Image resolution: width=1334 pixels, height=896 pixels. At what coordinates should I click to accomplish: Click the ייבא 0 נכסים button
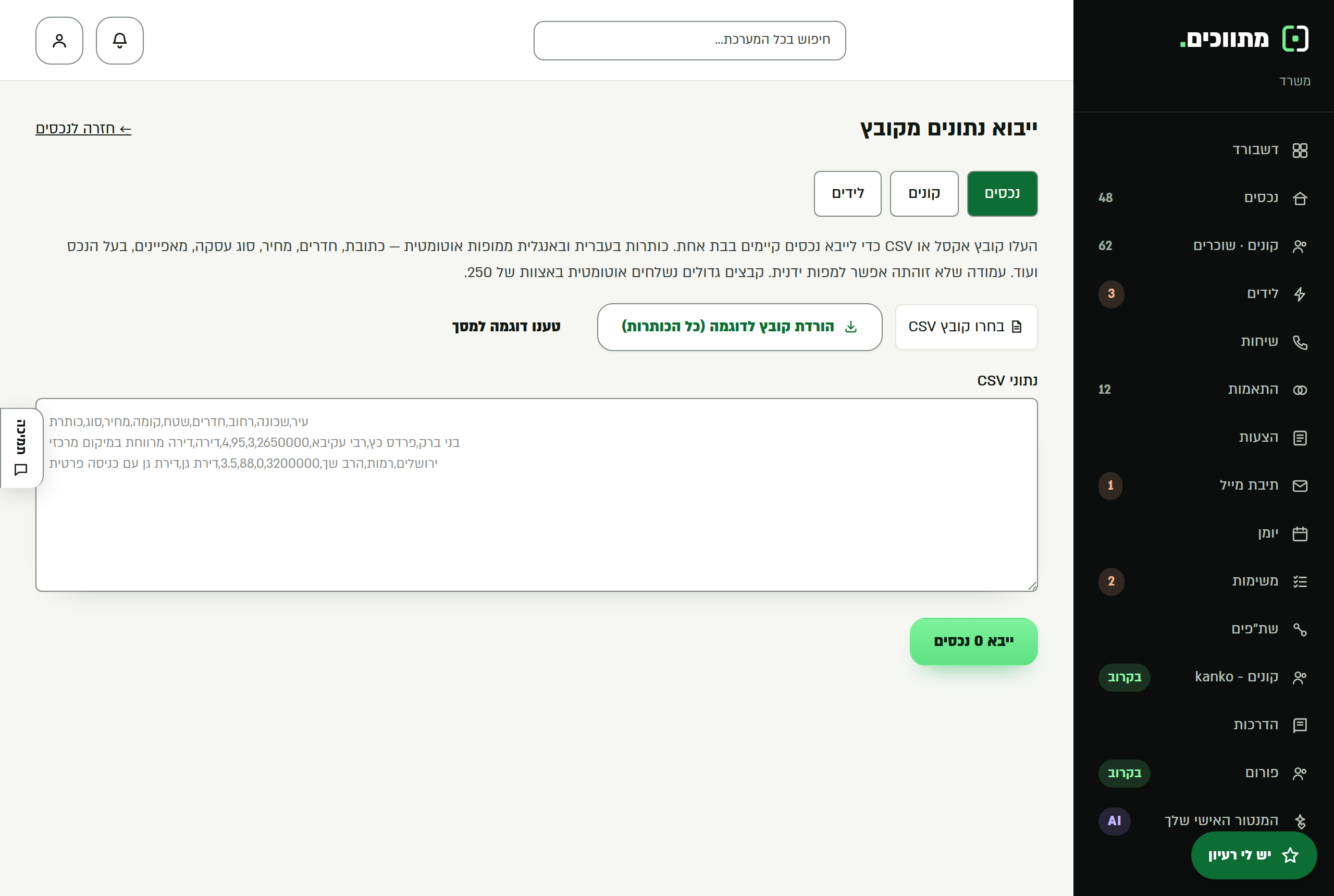point(973,641)
